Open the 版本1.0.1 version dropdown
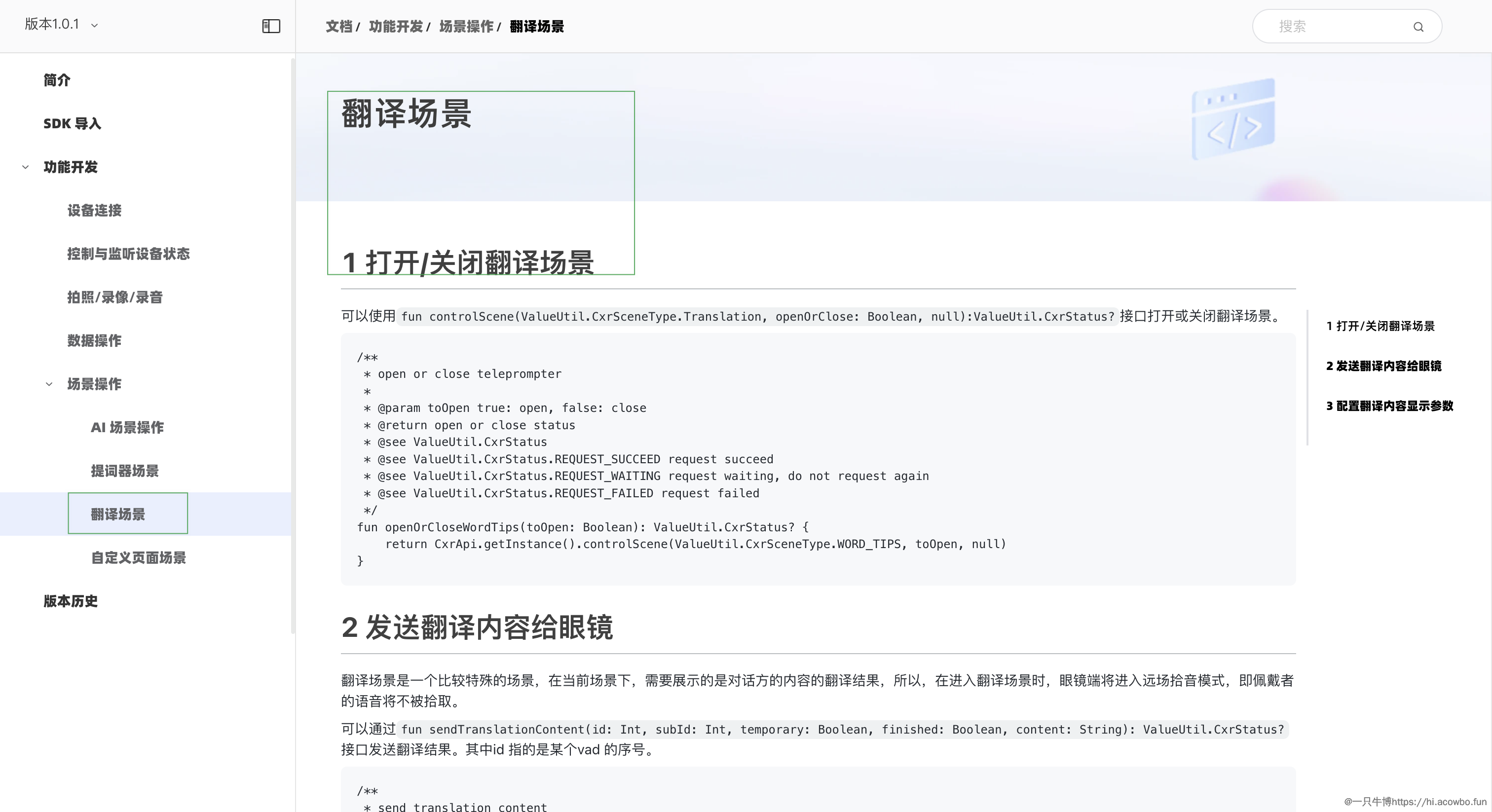The width and height of the screenshot is (1492, 812). pyautogui.click(x=60, y=25)
